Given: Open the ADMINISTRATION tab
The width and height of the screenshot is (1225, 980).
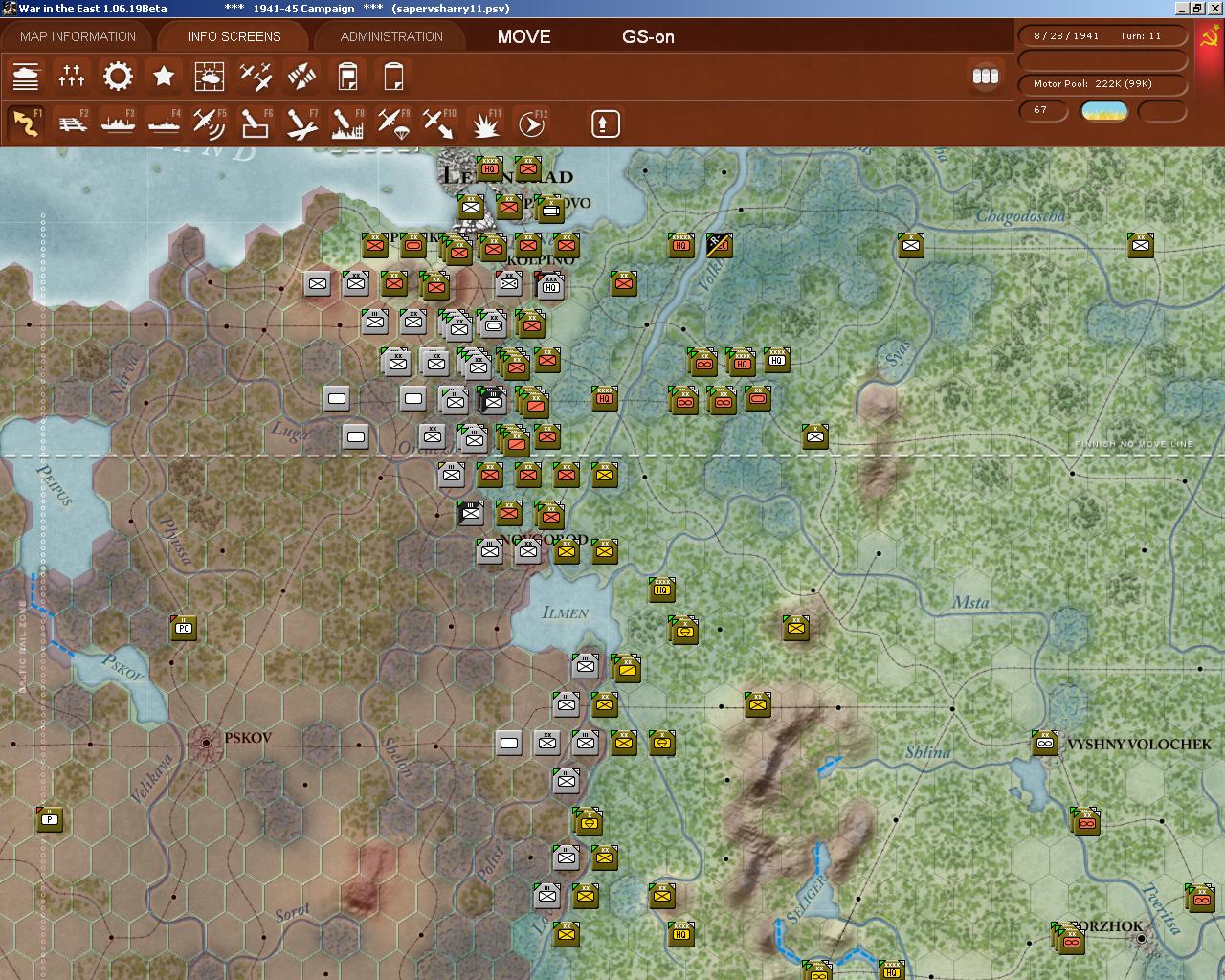Looking at the screenshot, I should pos(391,36).
